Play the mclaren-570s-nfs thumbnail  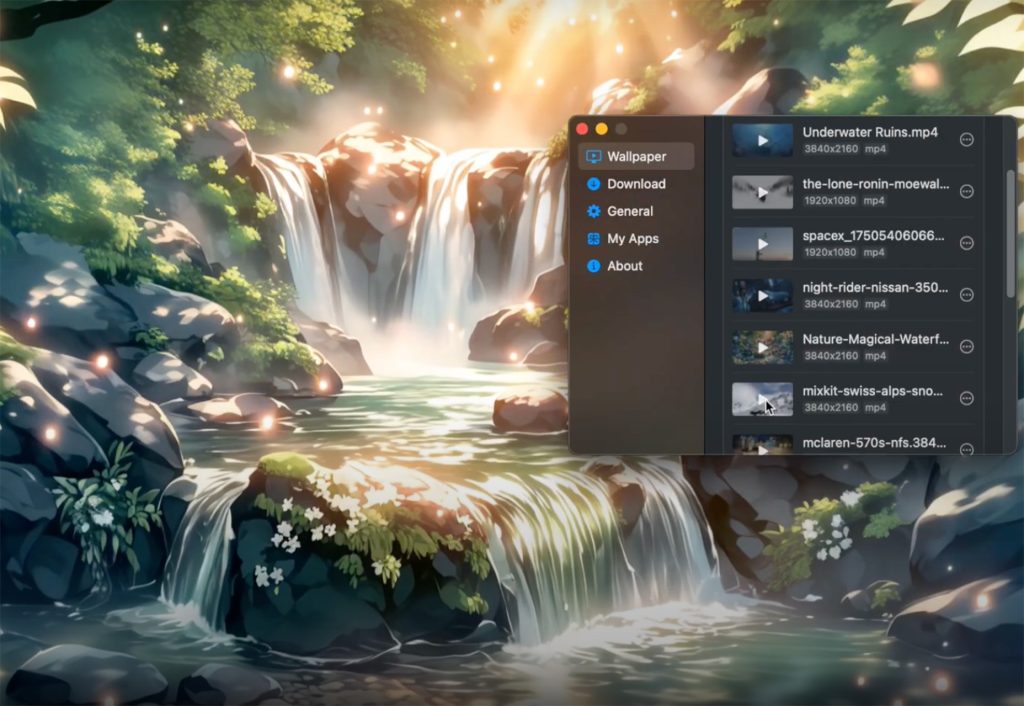click(762, 445)
